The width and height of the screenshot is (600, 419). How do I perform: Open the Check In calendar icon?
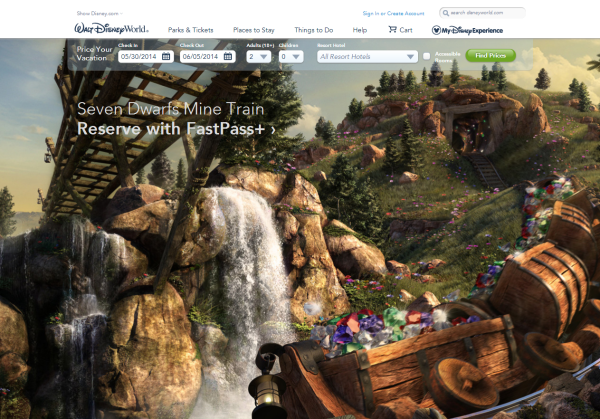point(166,56)
